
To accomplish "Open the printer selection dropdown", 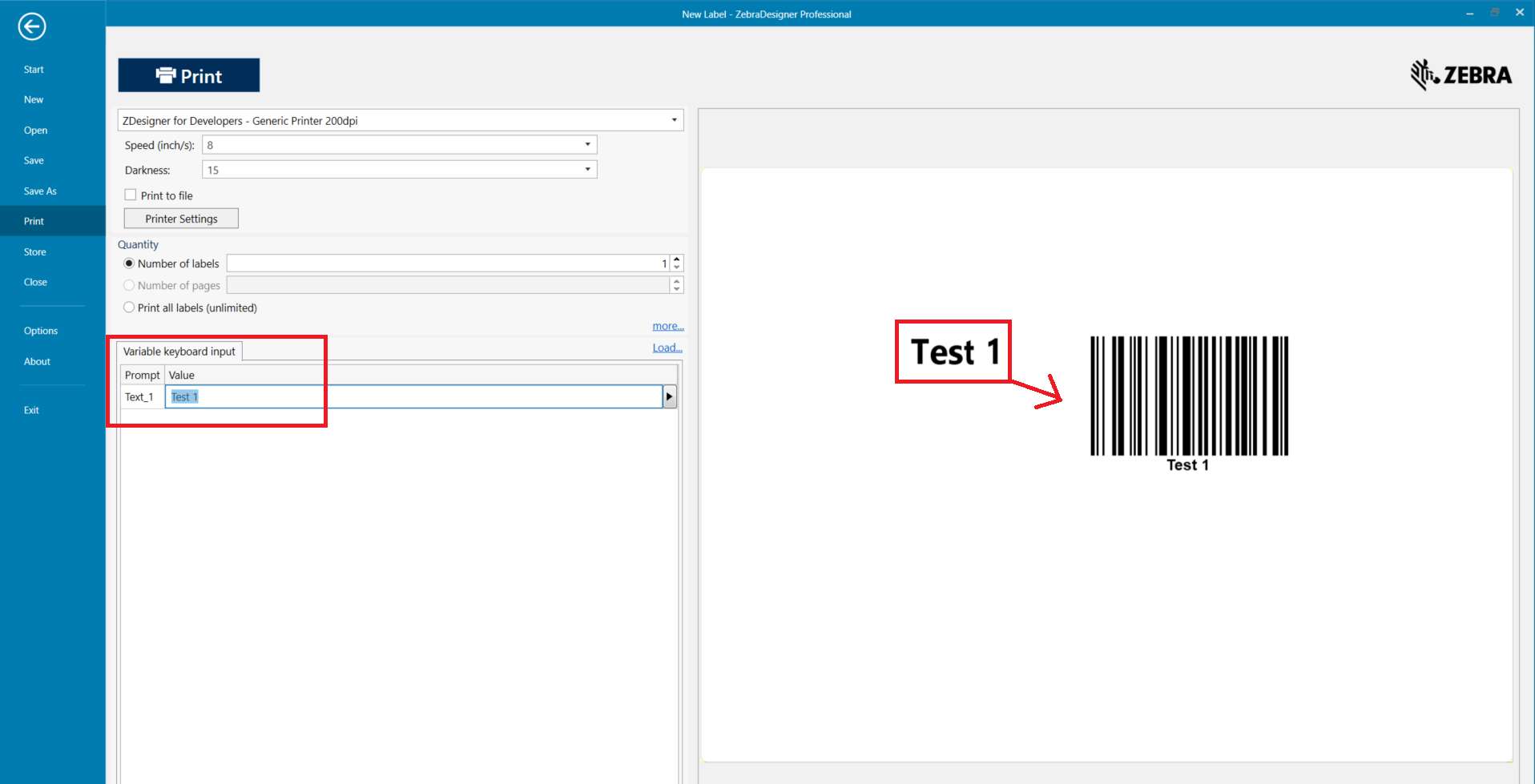I will 674,120.
